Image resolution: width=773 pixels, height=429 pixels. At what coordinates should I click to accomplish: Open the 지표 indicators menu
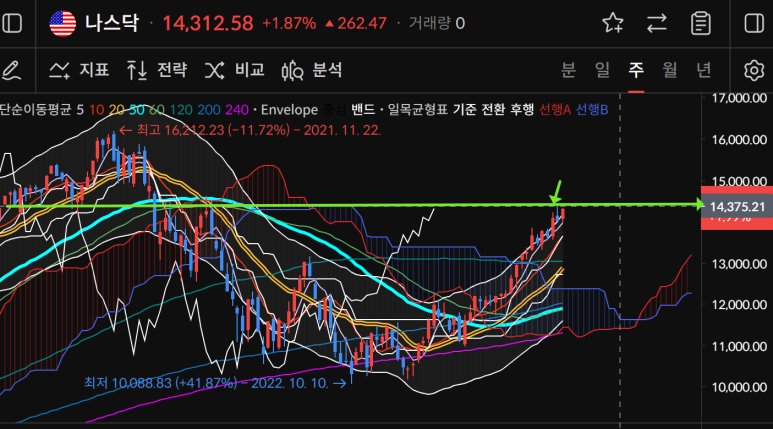pos(79,70)
